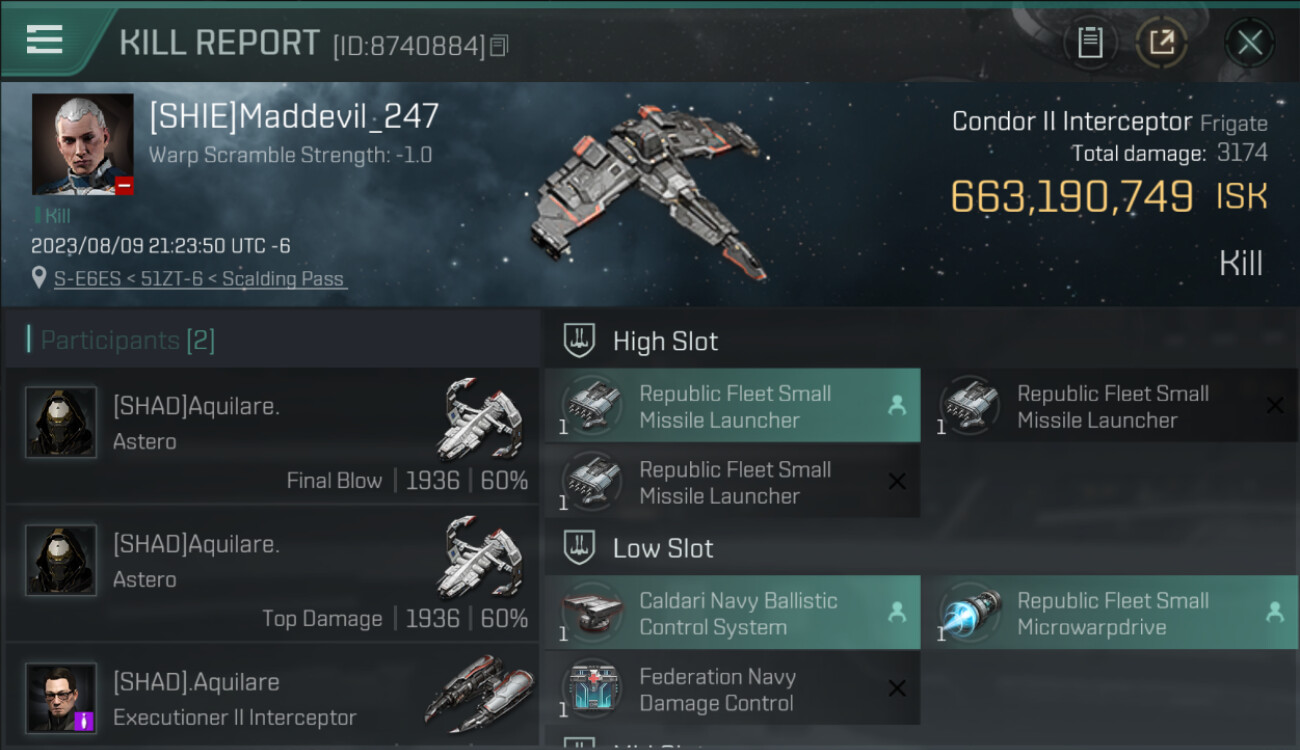Viewport: 1300px width, 750px height.
Task: Open S-E6ES Scalding Pass location link
Action: pyautogui.click(x=198, y=279)
